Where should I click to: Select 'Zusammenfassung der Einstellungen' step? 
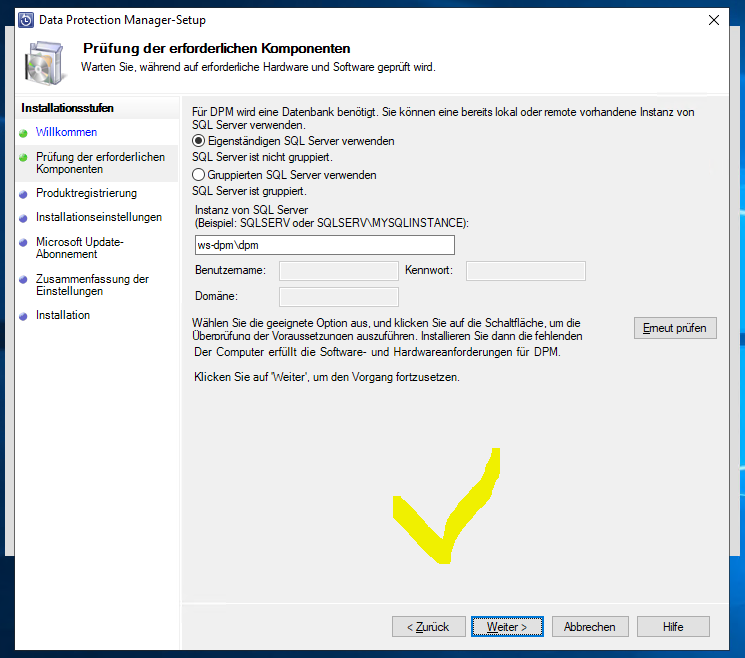tap(92, 285)
